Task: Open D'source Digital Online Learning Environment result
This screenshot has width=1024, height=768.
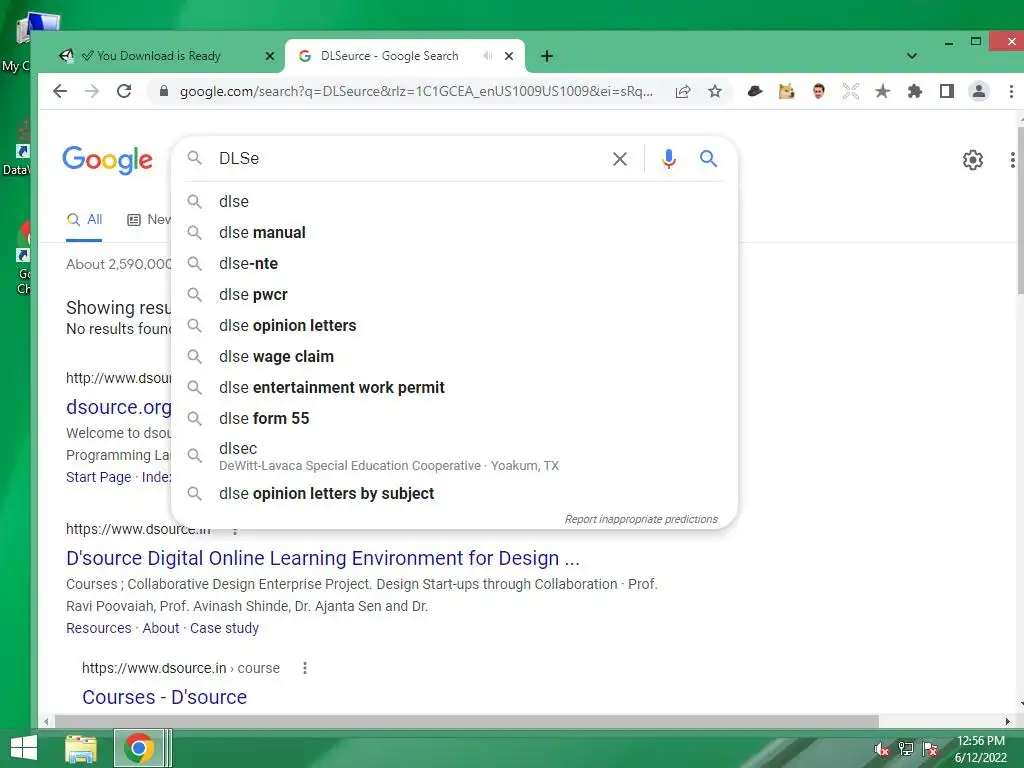Action: tap(323, 558)
